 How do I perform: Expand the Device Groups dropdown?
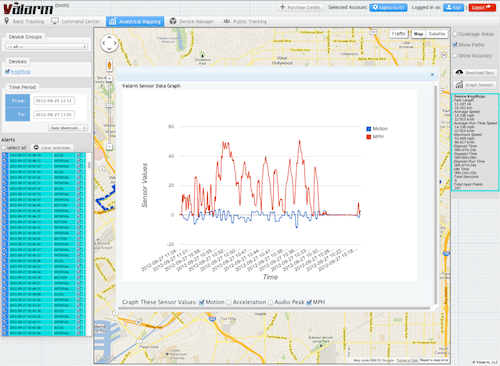[47, 47]
